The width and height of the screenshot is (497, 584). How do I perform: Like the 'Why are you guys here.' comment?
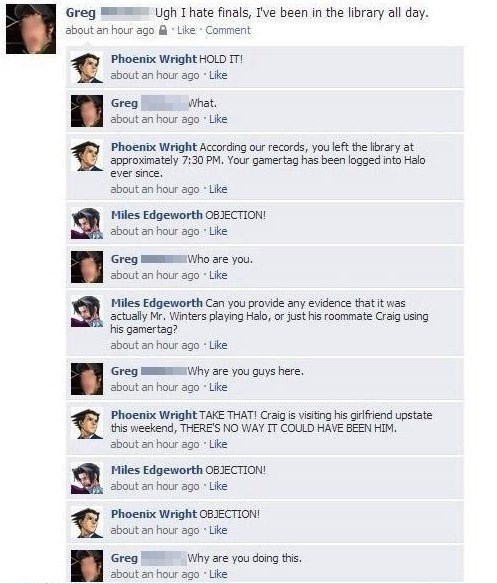218,387
